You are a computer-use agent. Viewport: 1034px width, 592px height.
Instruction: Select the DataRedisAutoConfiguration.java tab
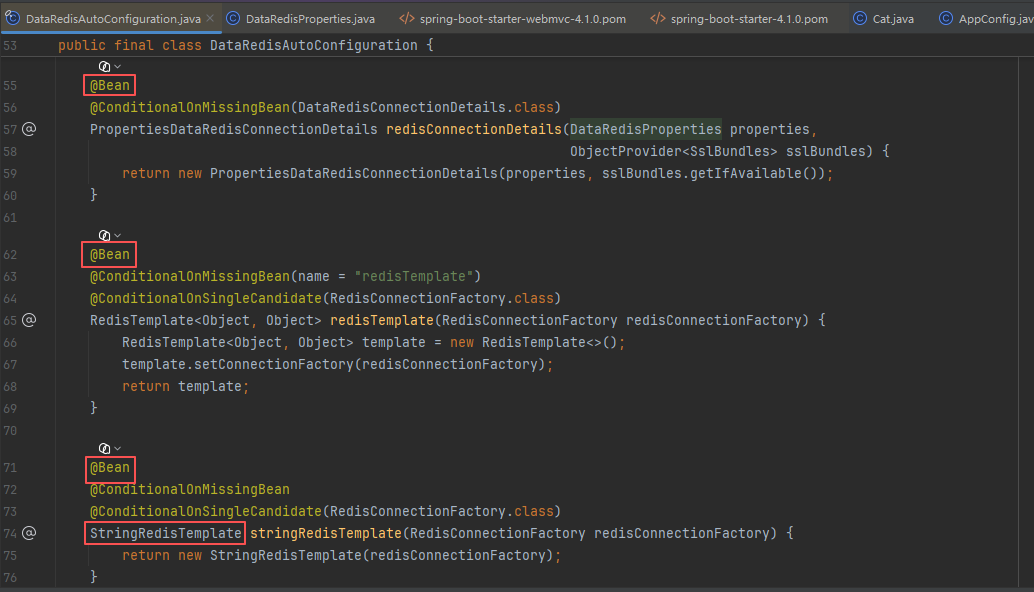point(113,18)
